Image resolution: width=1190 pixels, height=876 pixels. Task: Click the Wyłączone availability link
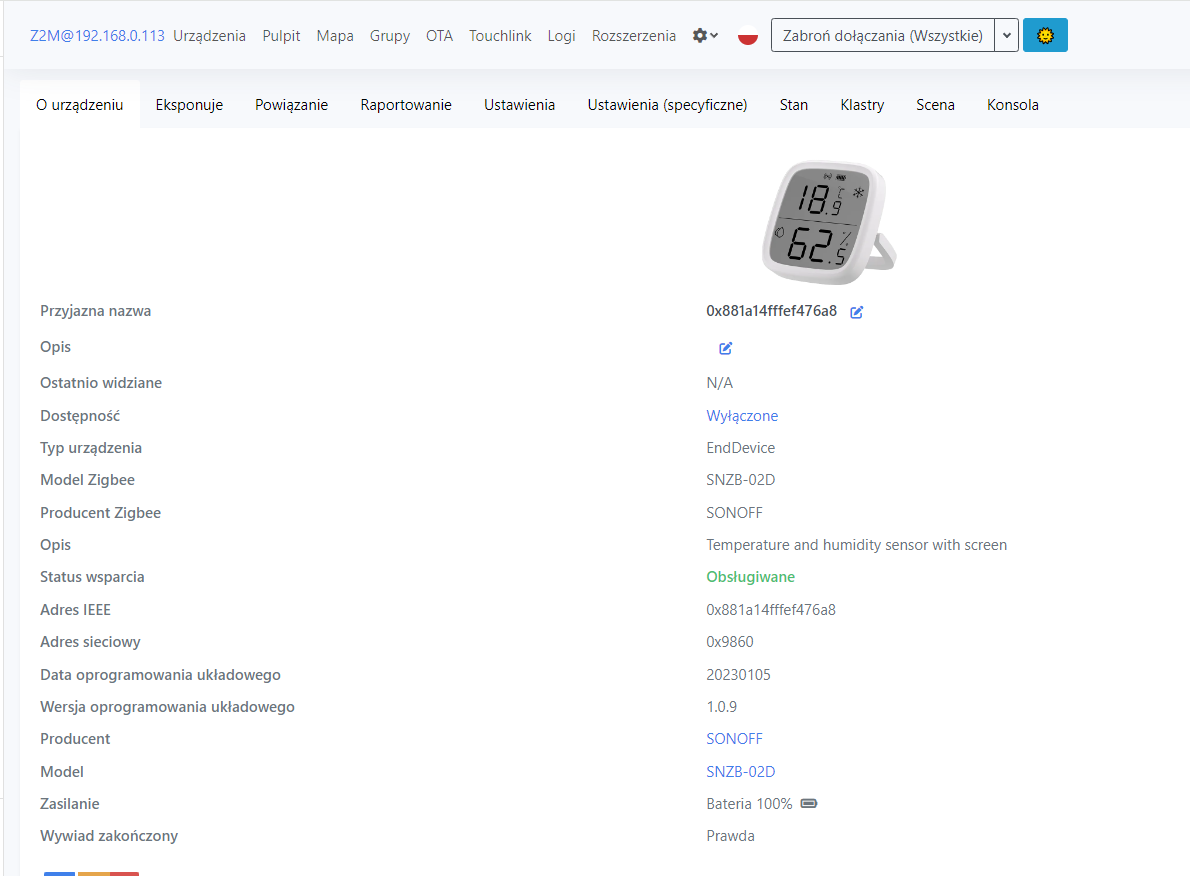coord(742,416)
